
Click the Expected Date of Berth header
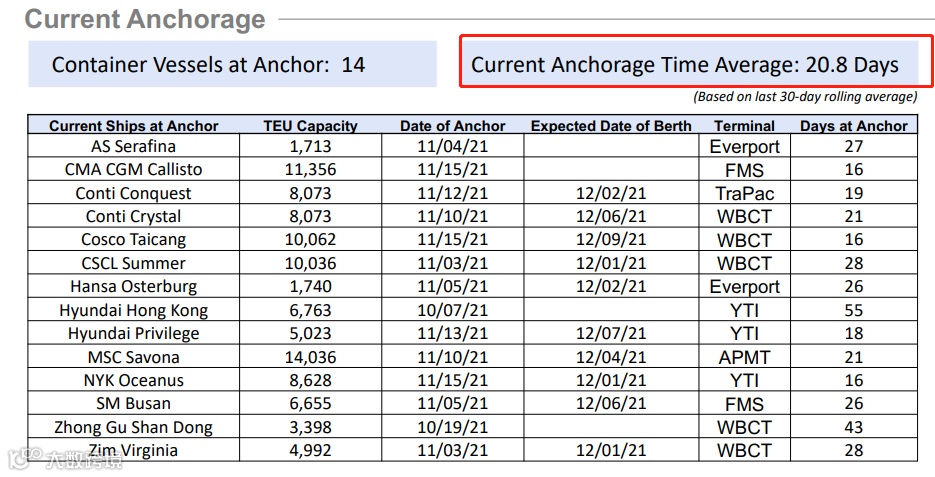pos(611,126)
